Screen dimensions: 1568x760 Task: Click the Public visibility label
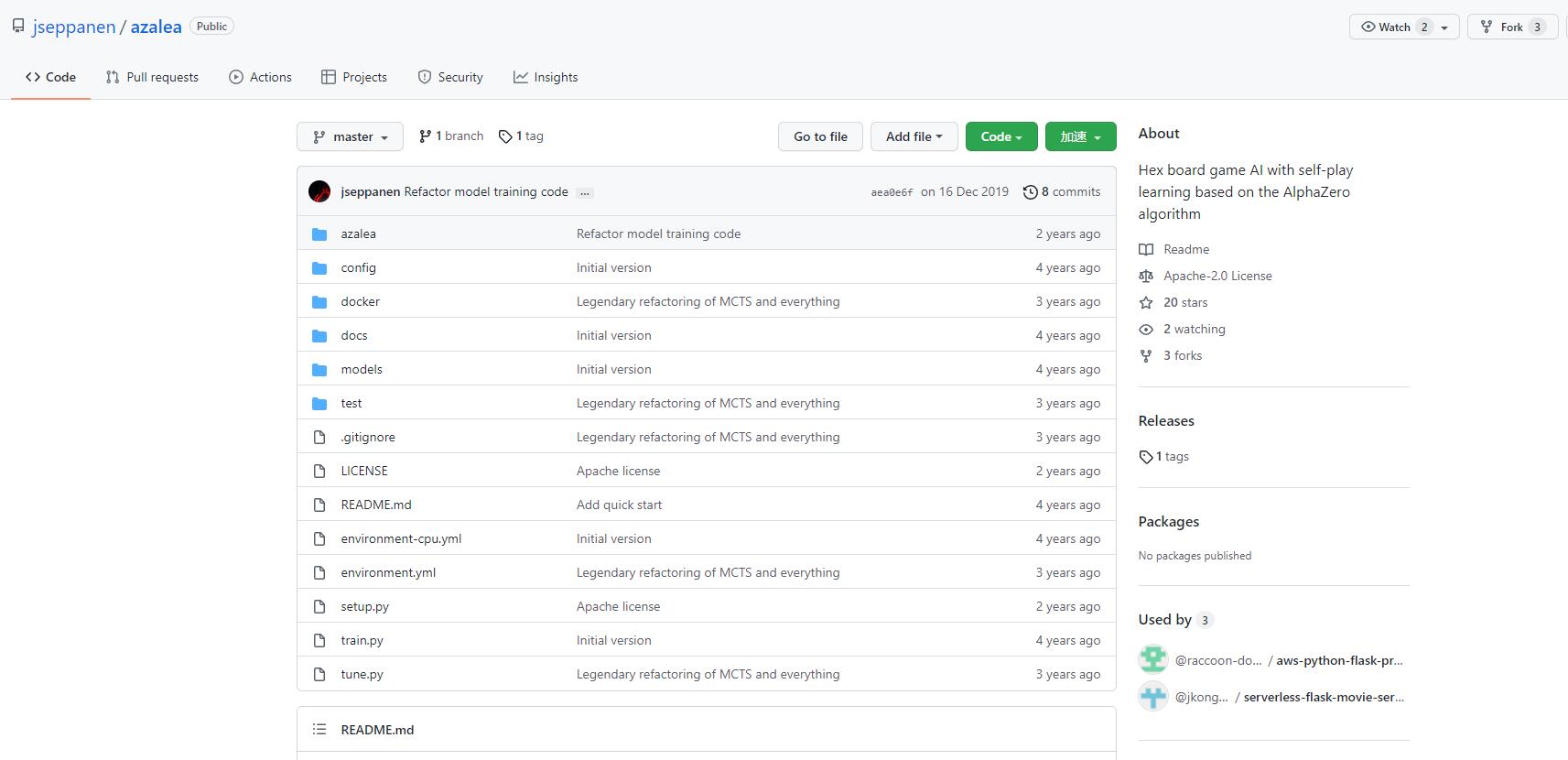tap(211, 27)
